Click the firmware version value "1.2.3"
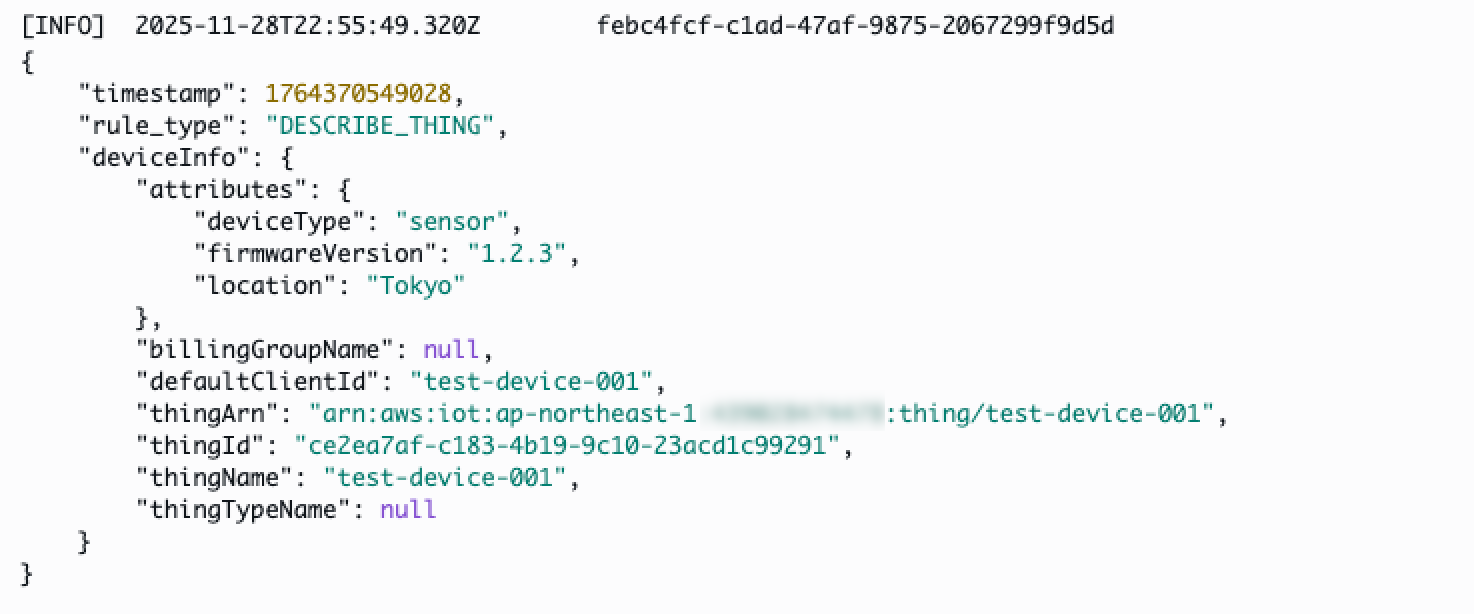The width and height of the screenshot is (1474, 614). 517,253
